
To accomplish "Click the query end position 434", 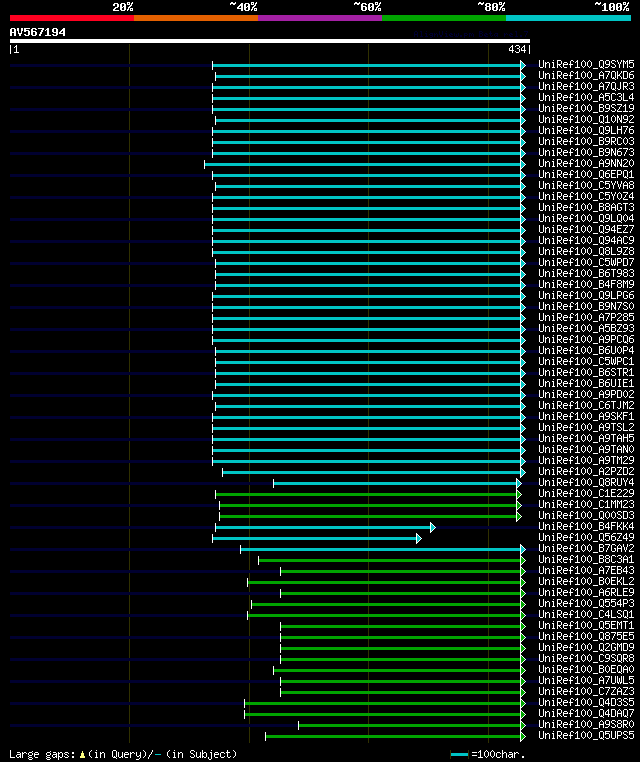I will [x=517, y=49].
